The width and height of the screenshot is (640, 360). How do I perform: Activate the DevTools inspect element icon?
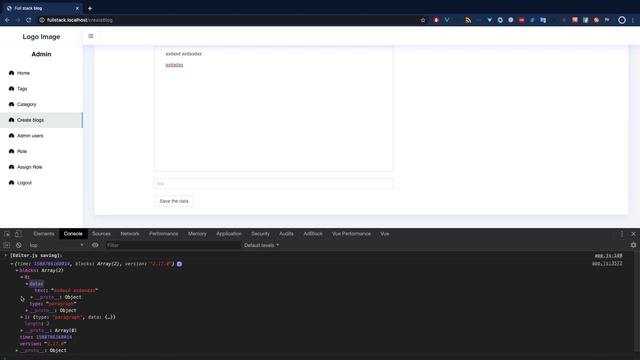tap(7, 234)
